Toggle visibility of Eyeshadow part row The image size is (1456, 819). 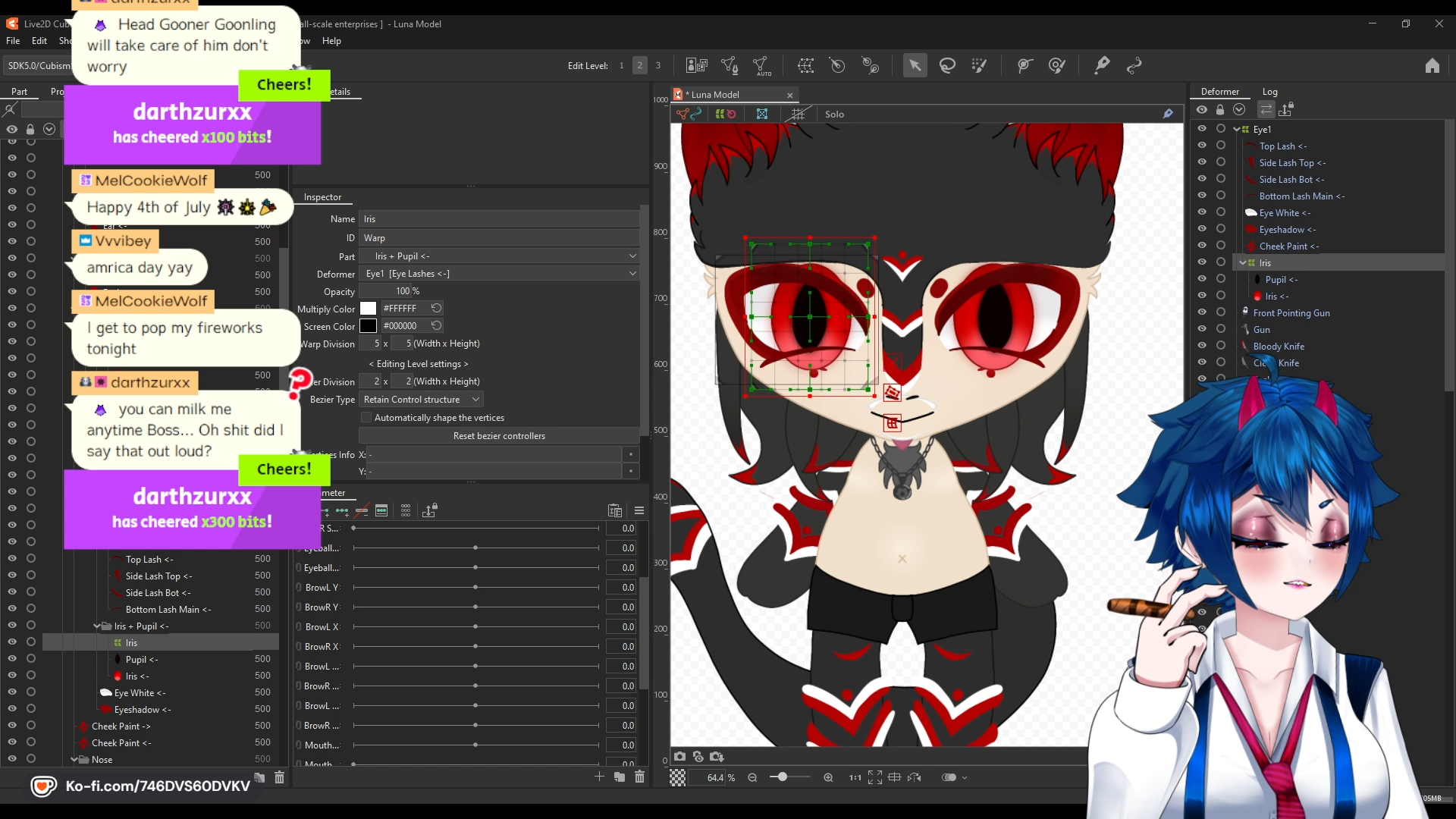(12, 709)
